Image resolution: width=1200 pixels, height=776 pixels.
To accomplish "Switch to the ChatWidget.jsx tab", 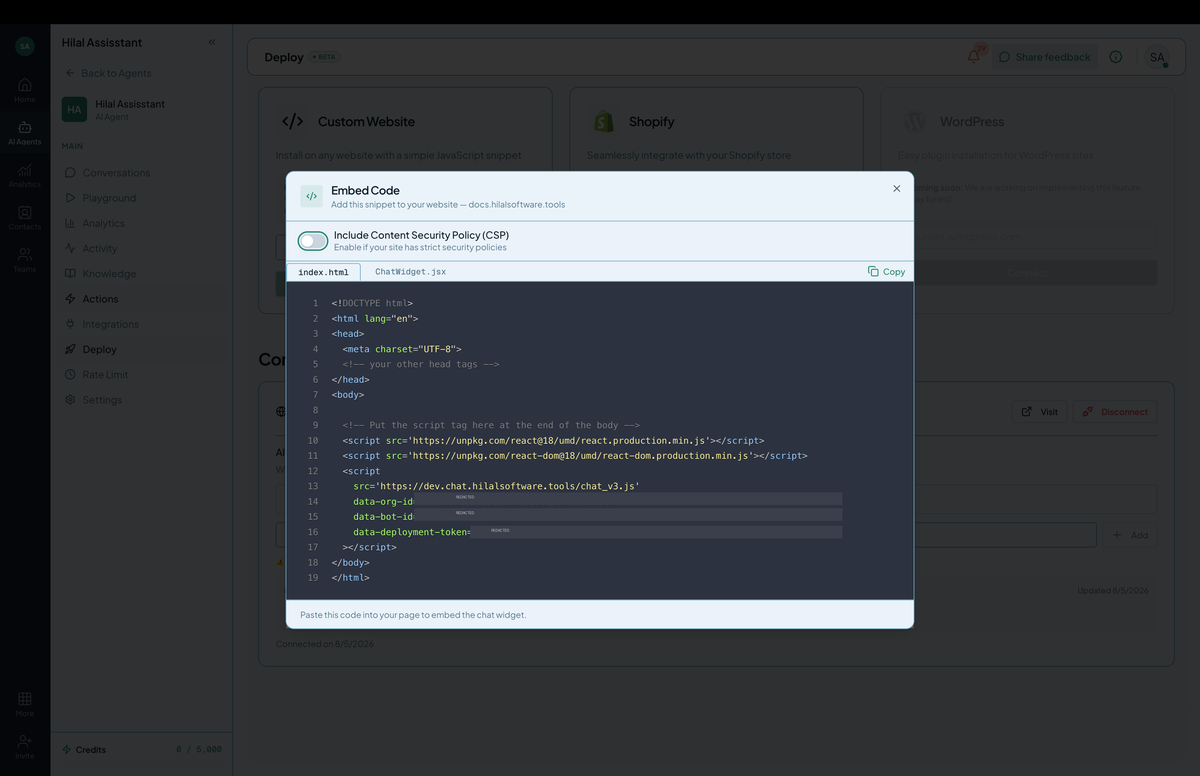I will [x=410, y=272].
